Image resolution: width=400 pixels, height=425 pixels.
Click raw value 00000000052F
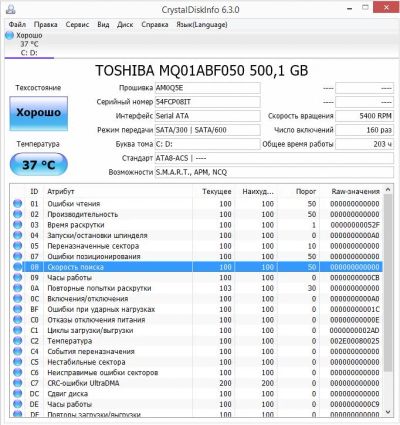[x=355, y=225]
